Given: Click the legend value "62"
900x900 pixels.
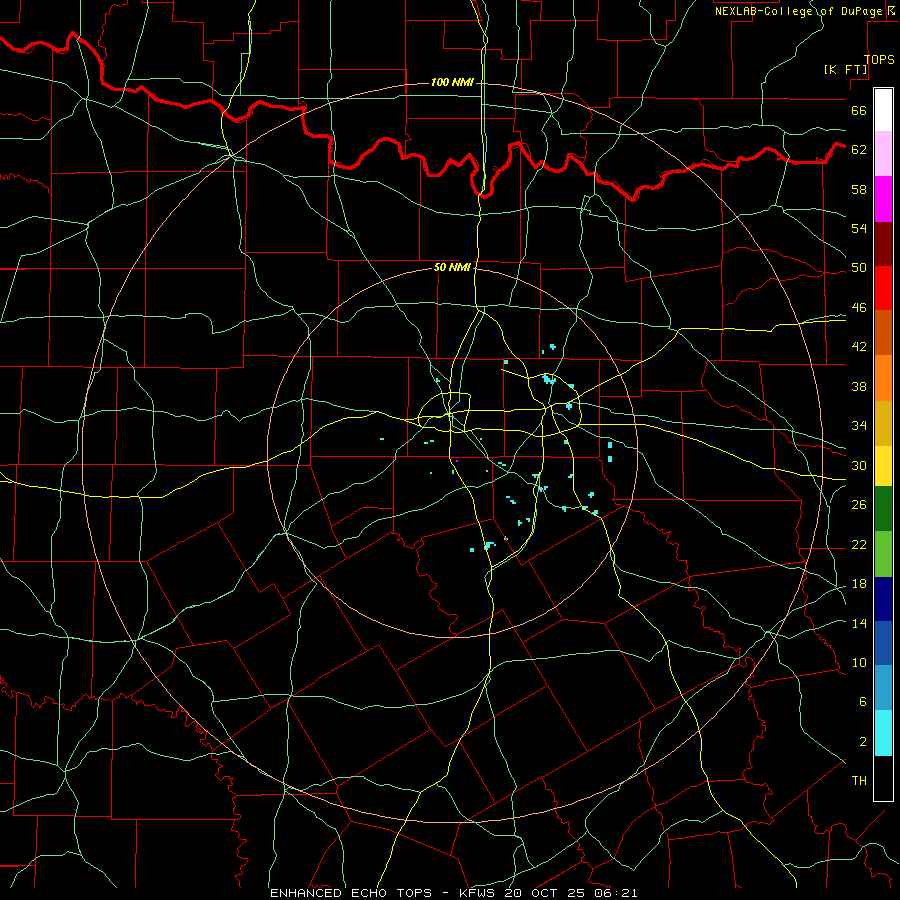Looking at the screenshot, I should (859, 149).
